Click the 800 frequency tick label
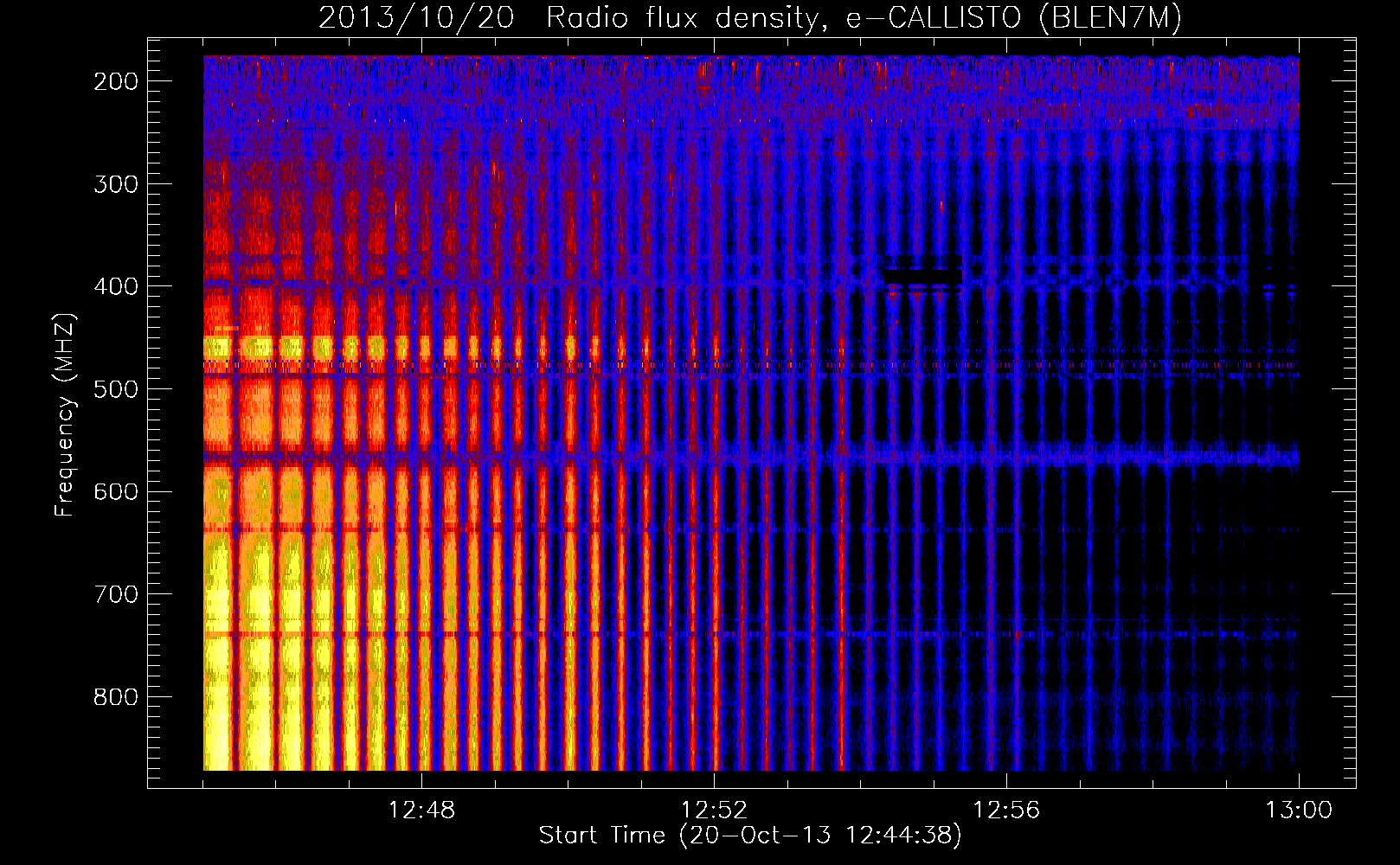This screenshot has width=1400, height=865. tap(116, 697)
